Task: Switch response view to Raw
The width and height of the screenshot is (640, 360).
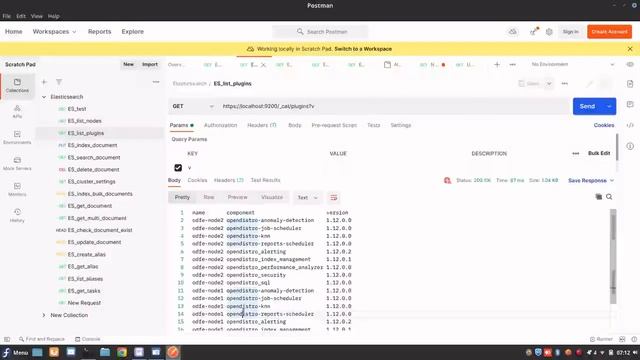Action: [209, 197]
